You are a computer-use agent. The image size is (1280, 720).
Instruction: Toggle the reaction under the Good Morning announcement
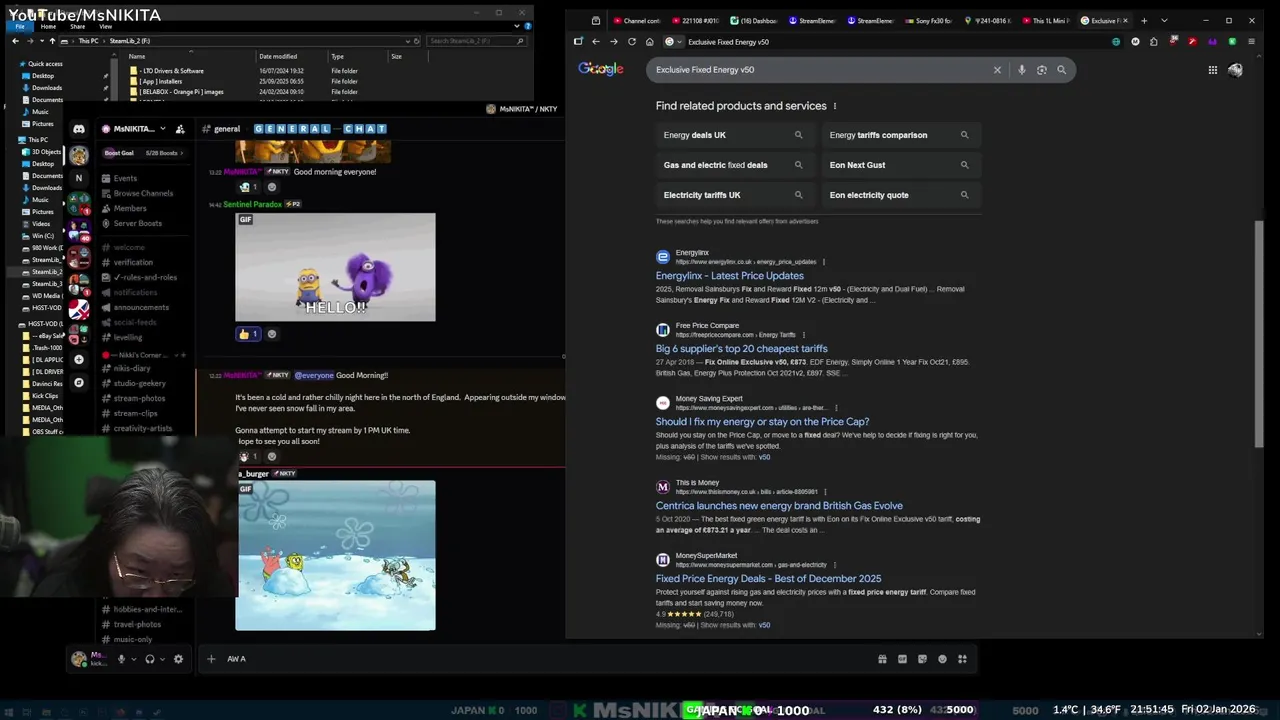248,456
